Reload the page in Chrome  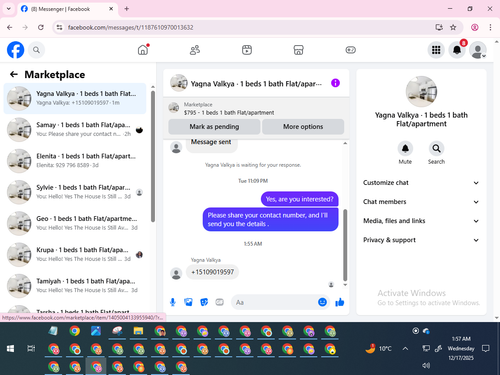pyautogui.click(x=41, y=27)
